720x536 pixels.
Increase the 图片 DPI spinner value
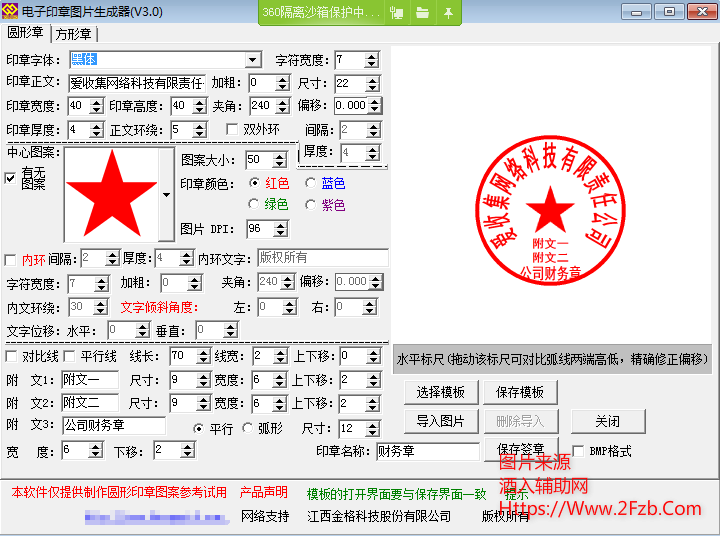(282, 224)
